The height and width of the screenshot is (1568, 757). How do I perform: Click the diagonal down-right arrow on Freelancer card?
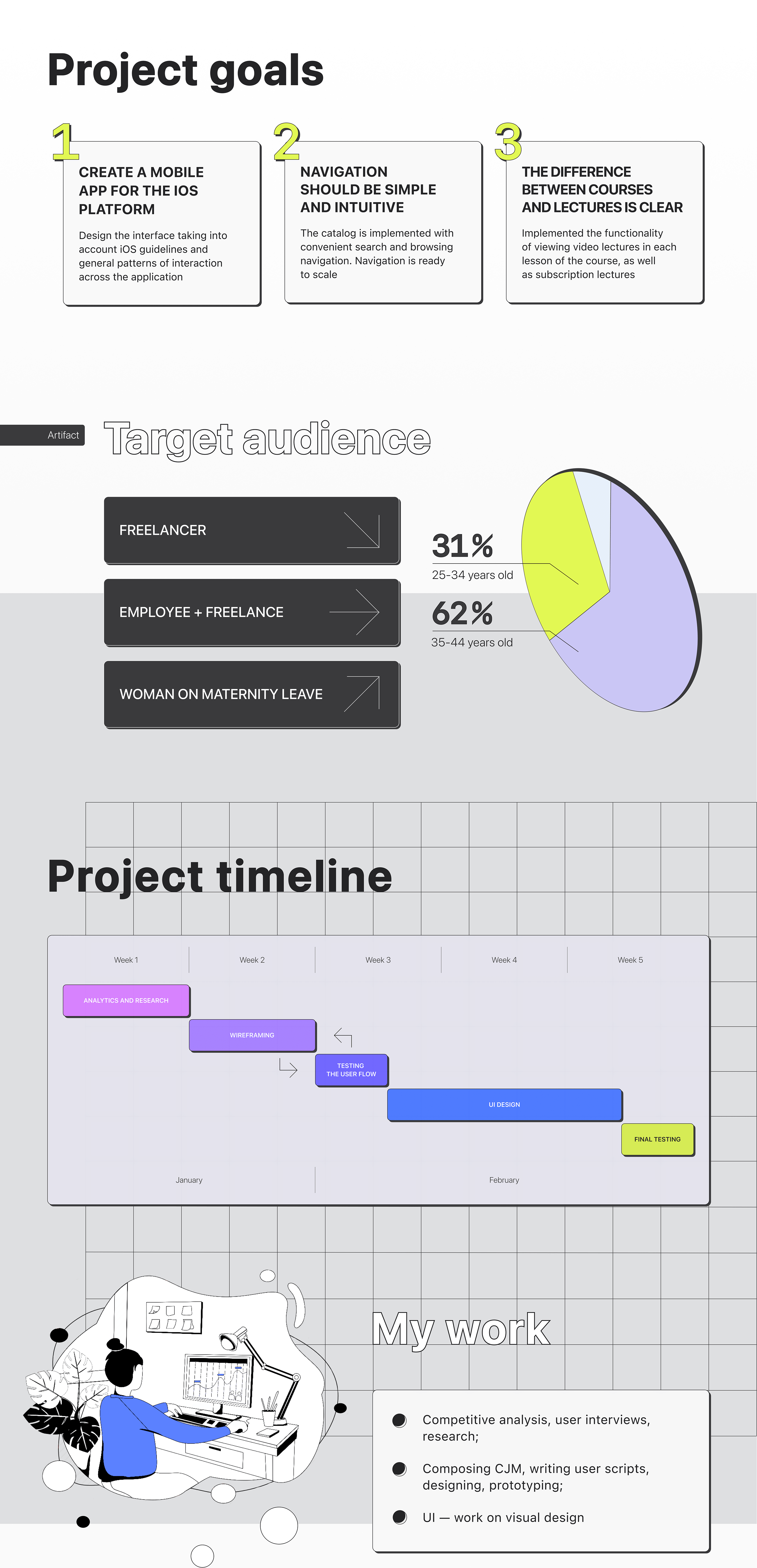click(x=362, y=530)
